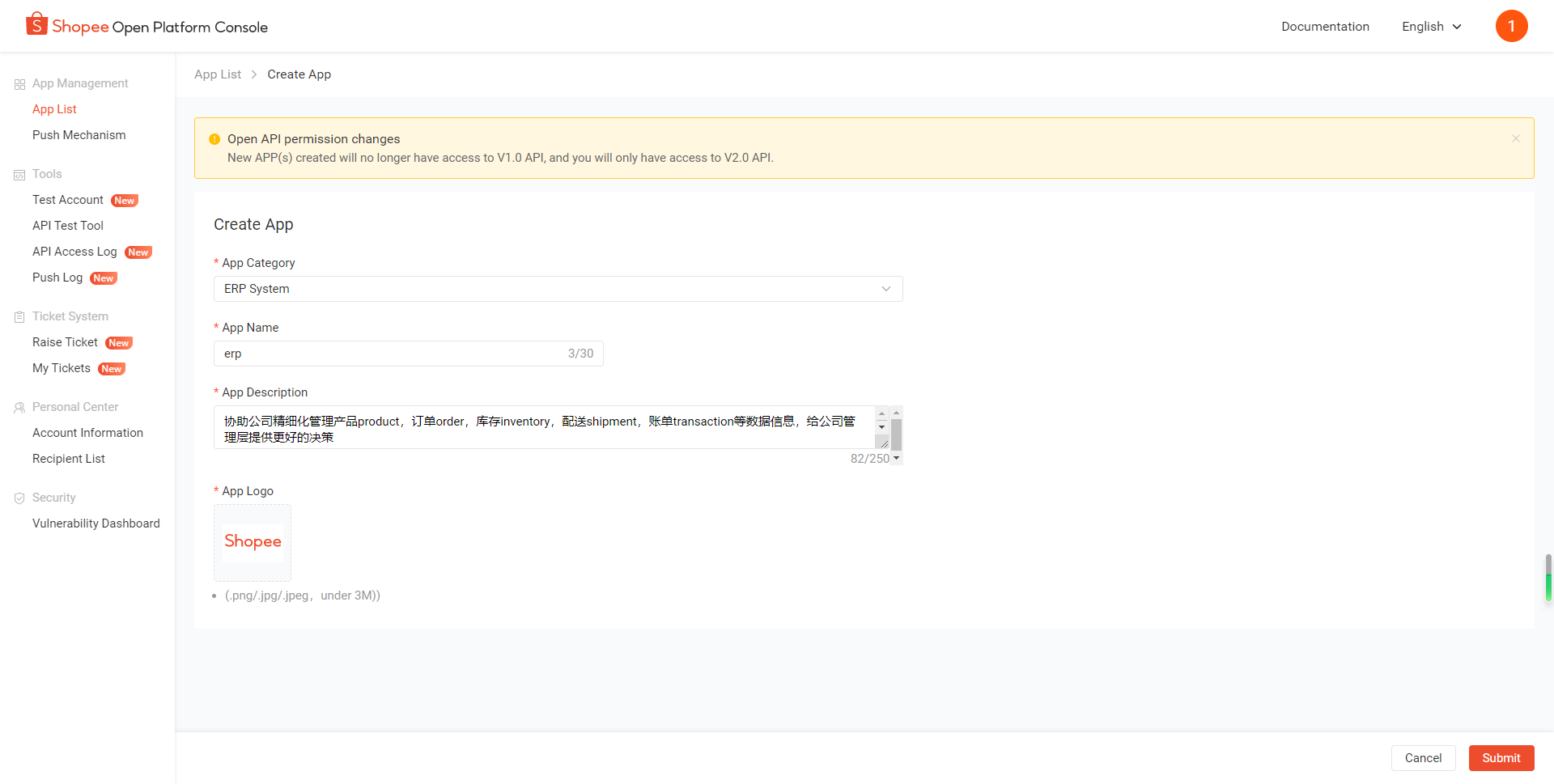Click the New badge beside API Access Log

(138, 252)
